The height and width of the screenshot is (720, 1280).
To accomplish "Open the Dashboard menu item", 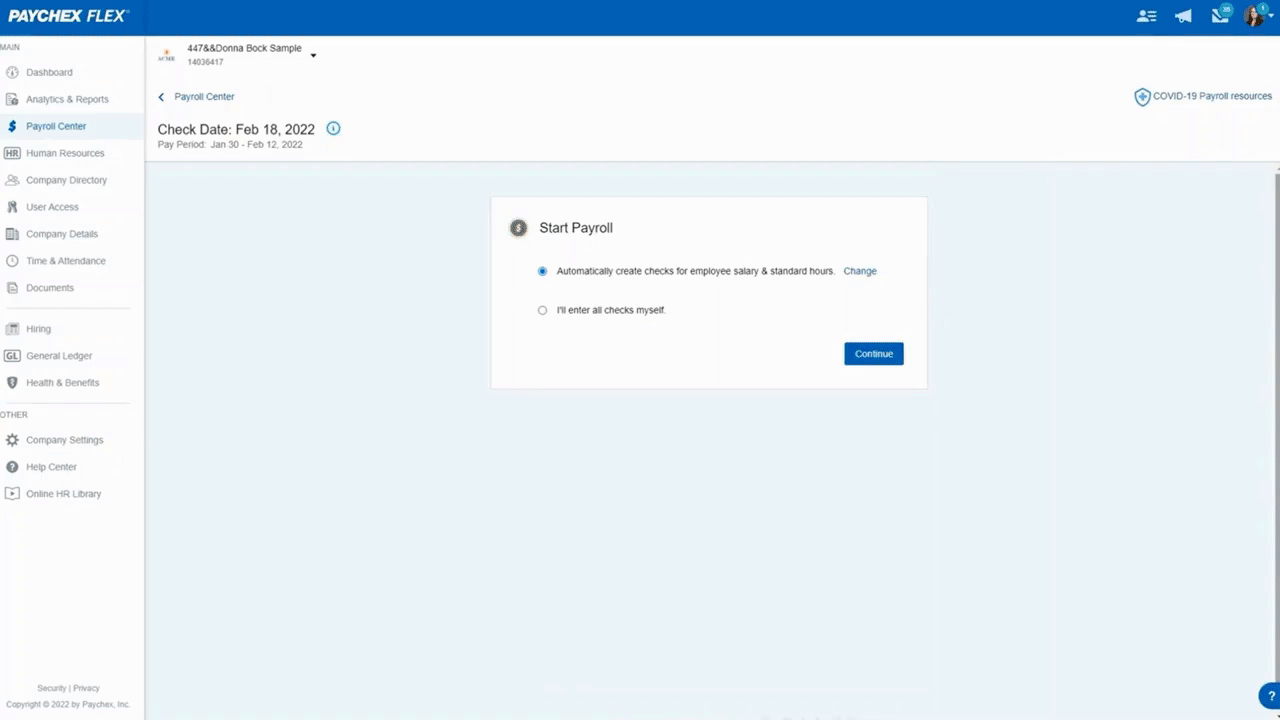I will [x=49, y=72].
